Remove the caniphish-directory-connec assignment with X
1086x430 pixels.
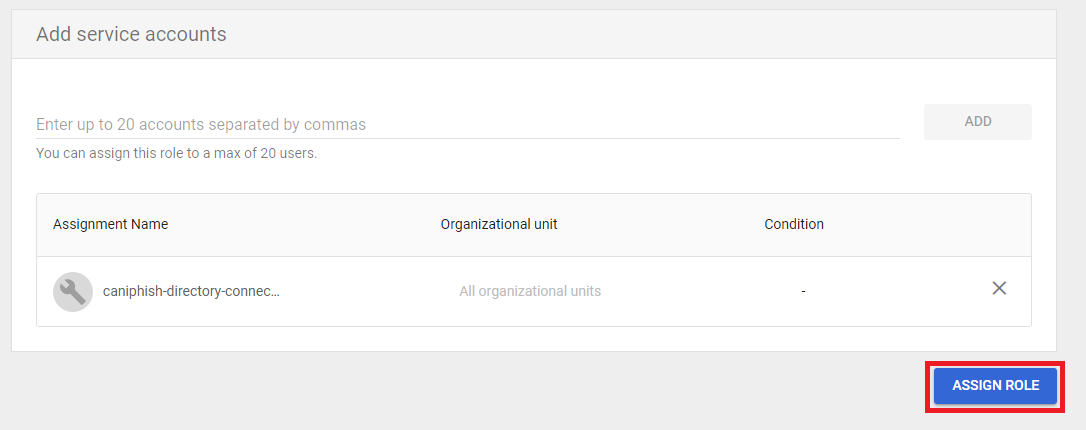click(998, 289)
